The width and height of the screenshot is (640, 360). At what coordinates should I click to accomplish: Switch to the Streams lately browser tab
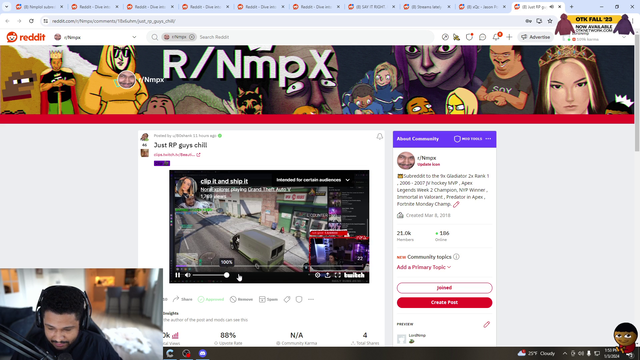point(428,7)
